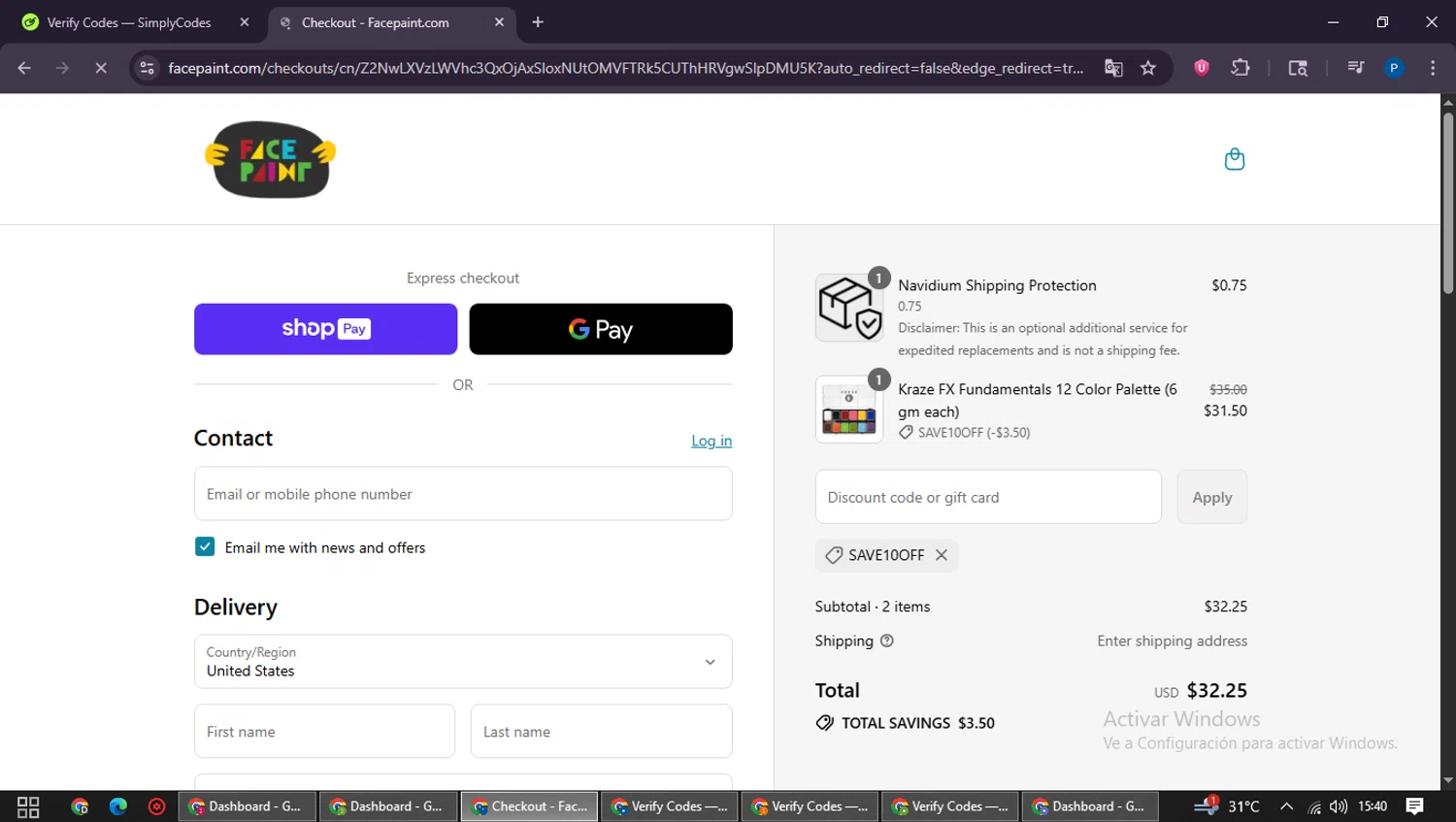The width and height of the screenshot is (1456, 822).
Task: Click the Kraze FX palette thumbnail
Action: [849, 410]
